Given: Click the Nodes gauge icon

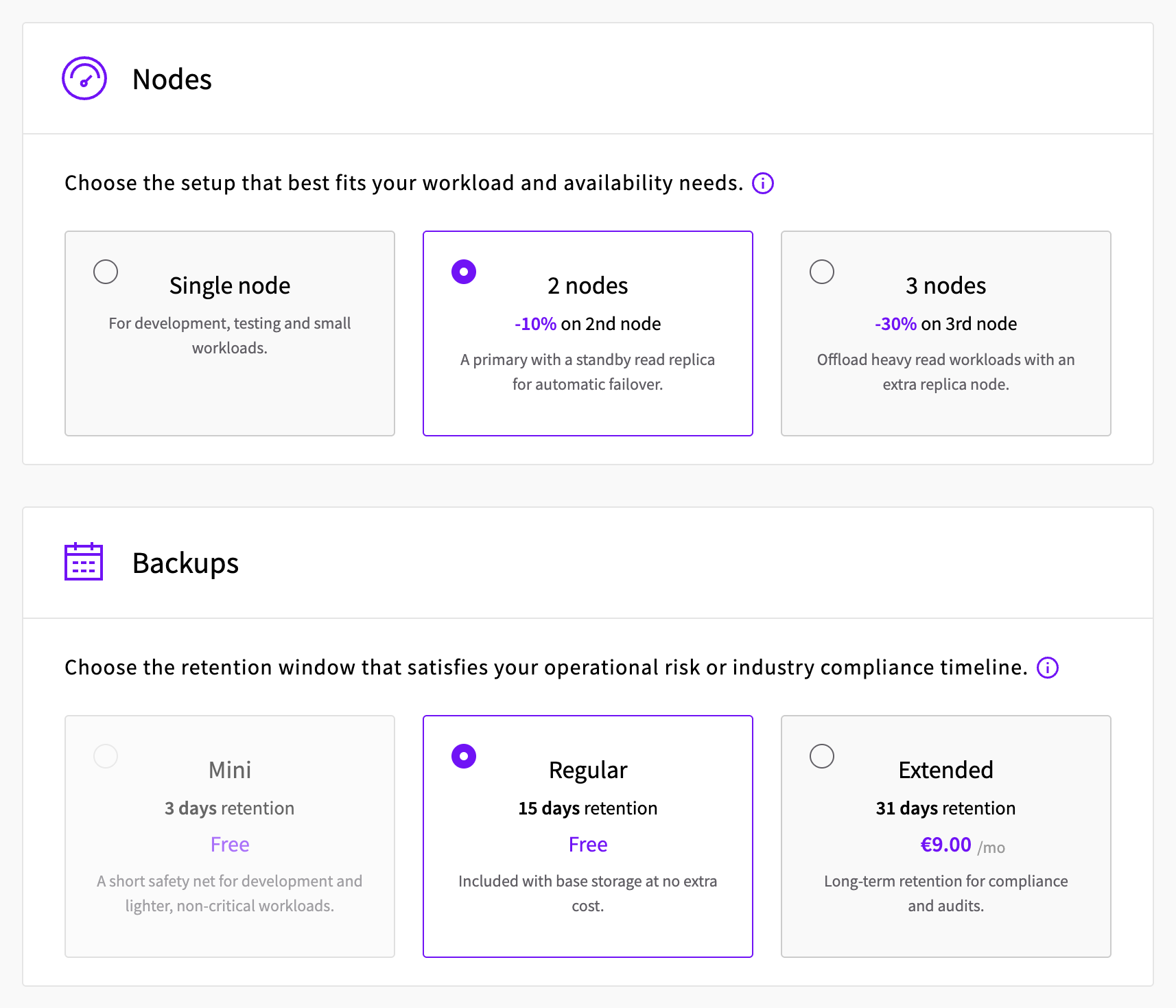Looking at the screenshot, I should click(x=84, y=78).
